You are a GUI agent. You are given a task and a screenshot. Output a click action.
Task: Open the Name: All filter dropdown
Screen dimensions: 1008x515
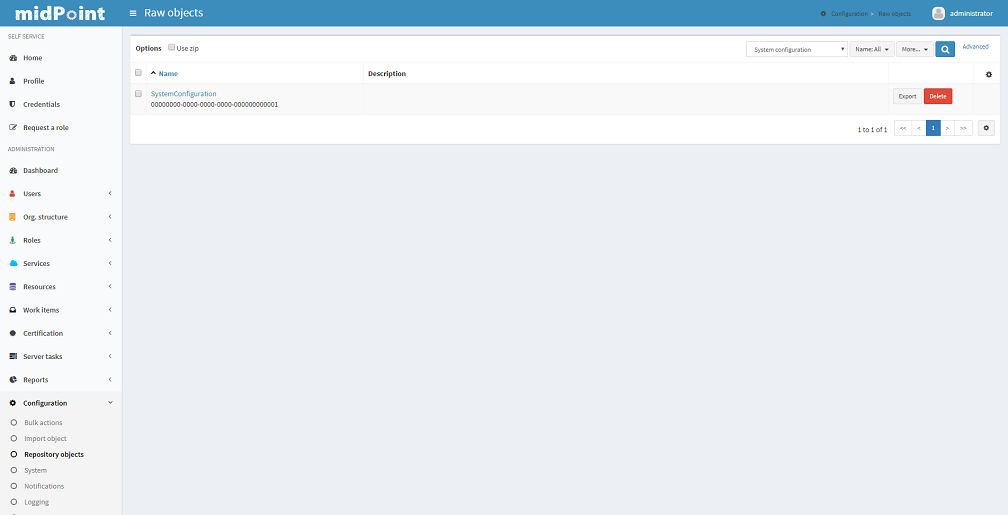pos(872,49)
